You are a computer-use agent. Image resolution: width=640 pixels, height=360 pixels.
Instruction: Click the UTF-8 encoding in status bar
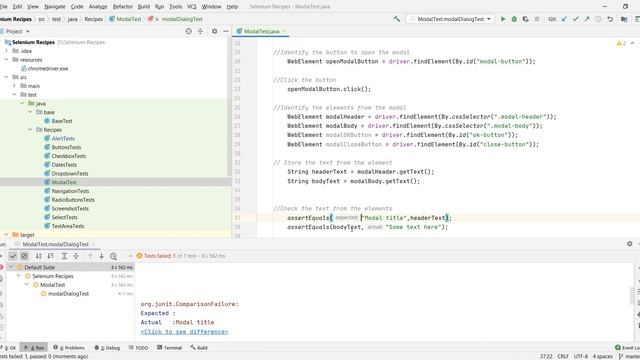pos(581,356)
